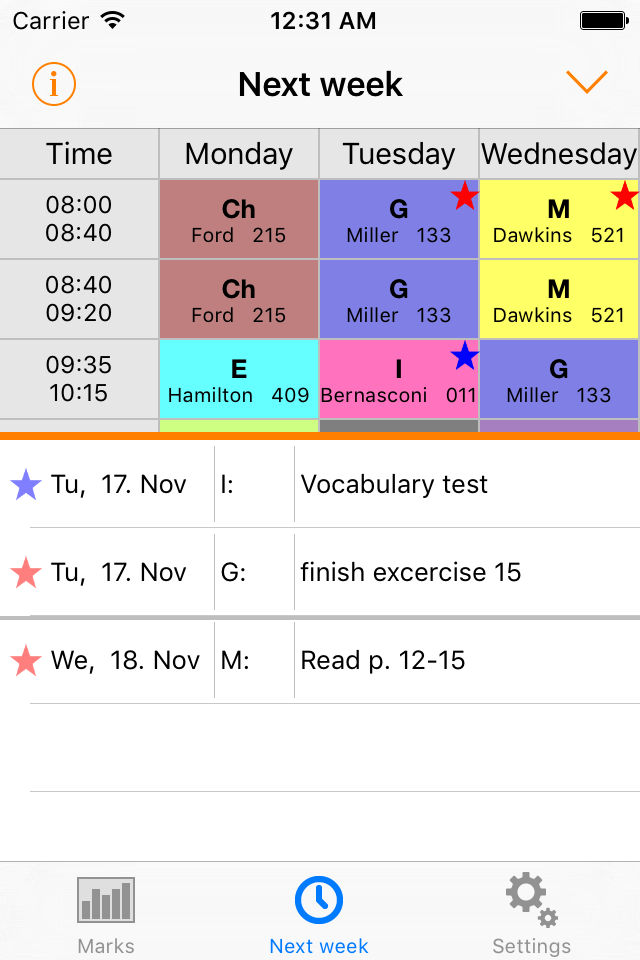This screenshot has width=640, height=960.
Task: Tap the Wednesday 09:35 Miller German cell
Action: click(x=559, y=380)
